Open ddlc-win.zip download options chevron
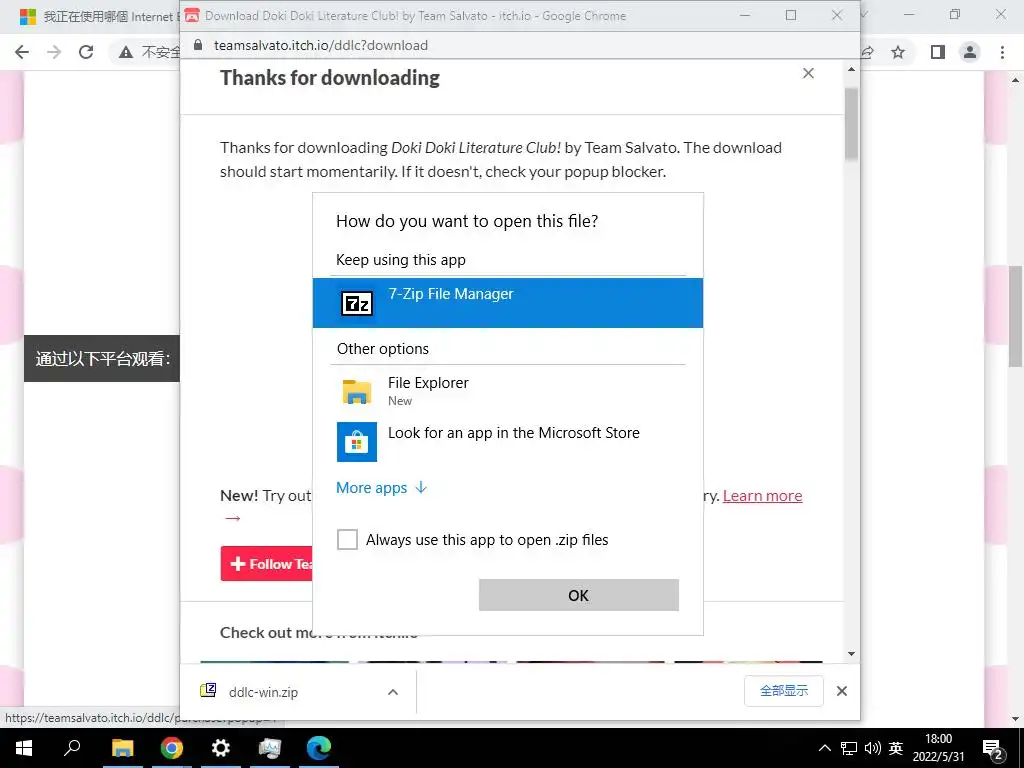The width and height of the screenshot is (1024, 768). (392, 692)
